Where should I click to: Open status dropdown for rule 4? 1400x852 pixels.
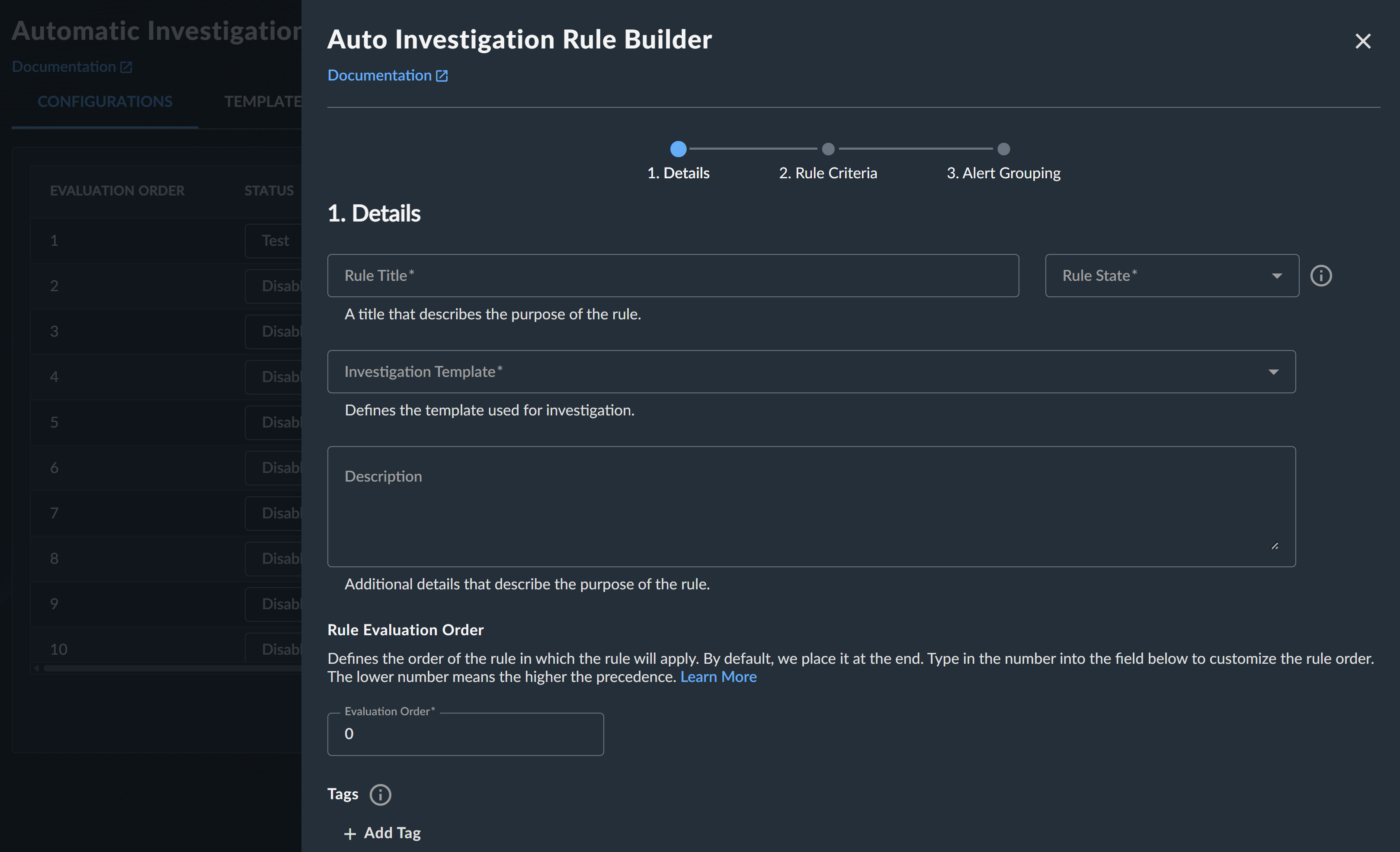(273, 377)
